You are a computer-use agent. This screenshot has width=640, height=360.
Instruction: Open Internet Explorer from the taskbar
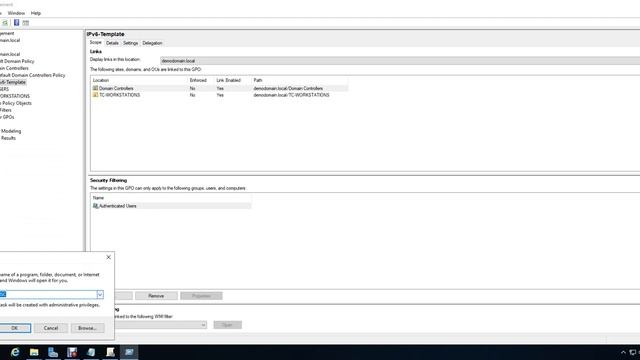pos(15,352)
